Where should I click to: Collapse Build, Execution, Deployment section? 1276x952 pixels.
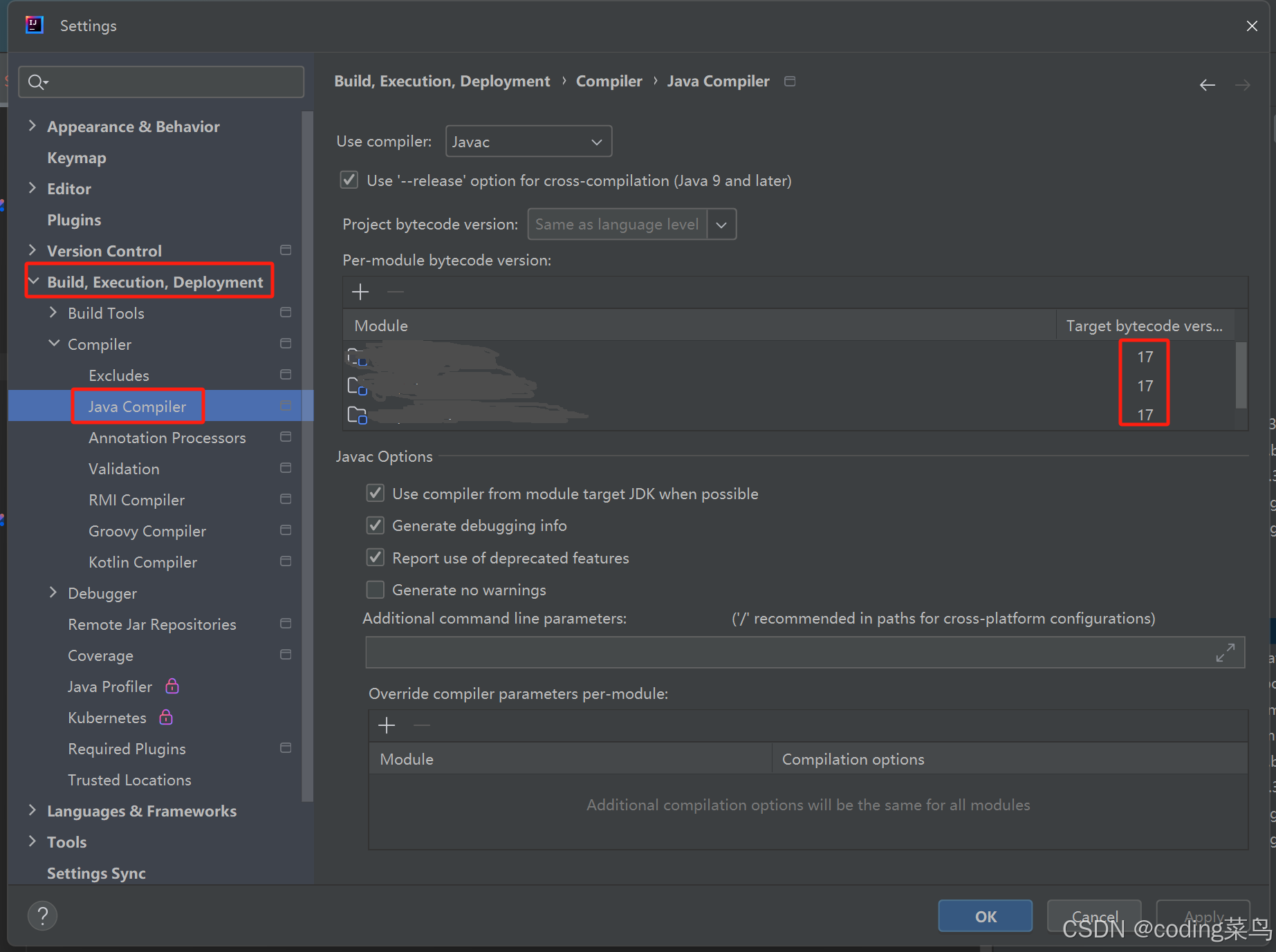point(33,281)
